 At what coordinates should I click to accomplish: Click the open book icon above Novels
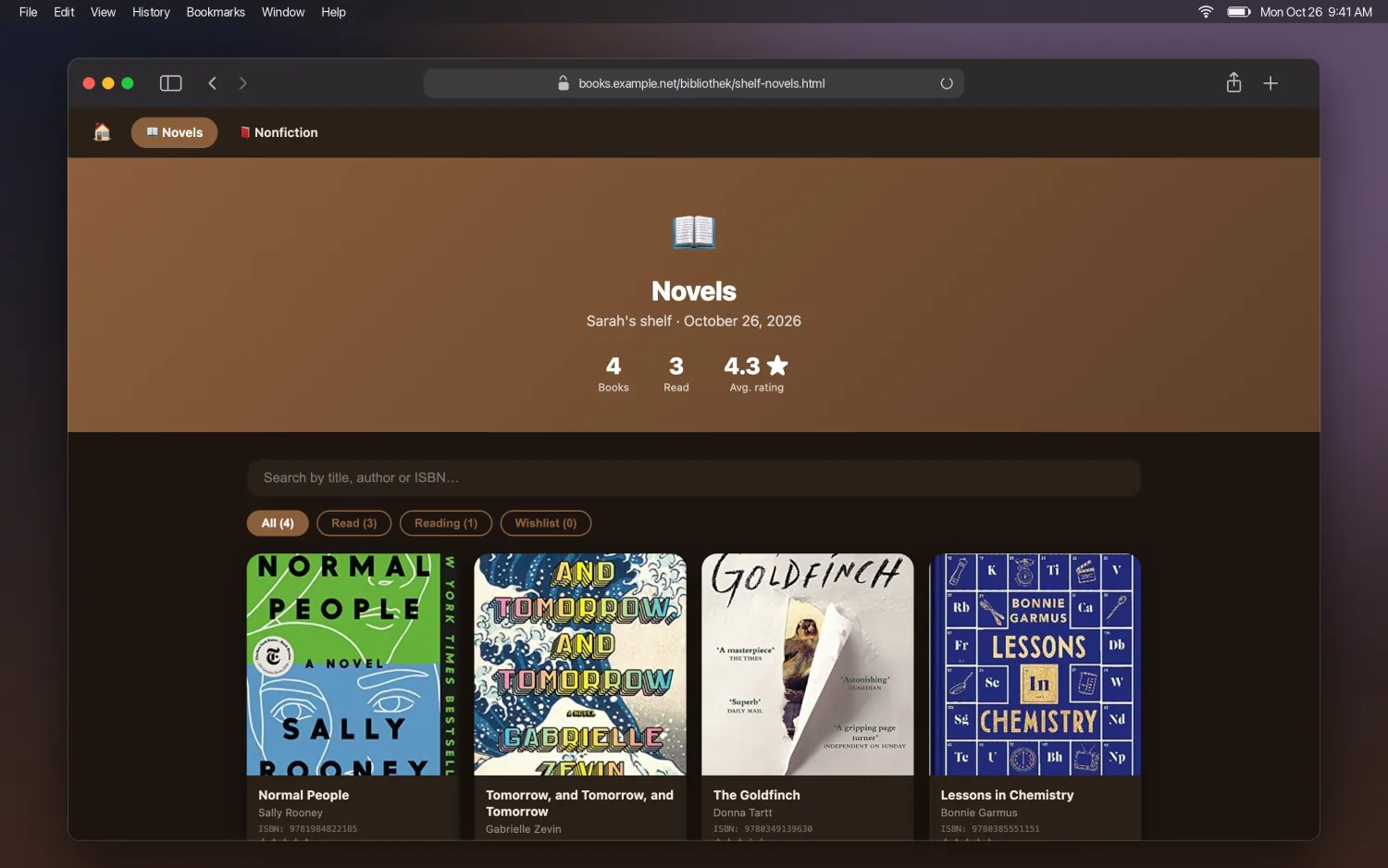[694, 231]
